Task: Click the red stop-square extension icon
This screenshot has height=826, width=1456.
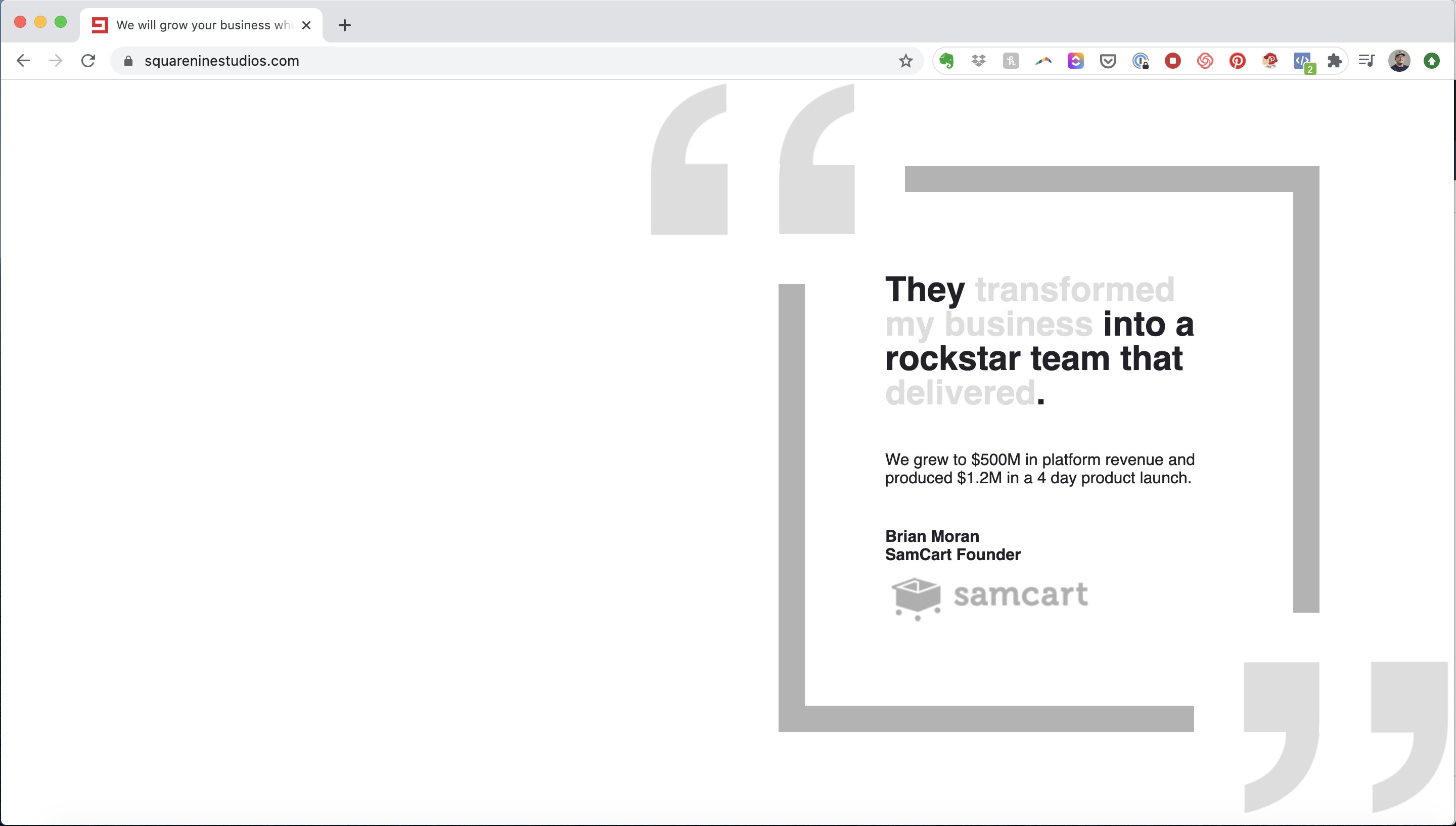Action: 1172,61
